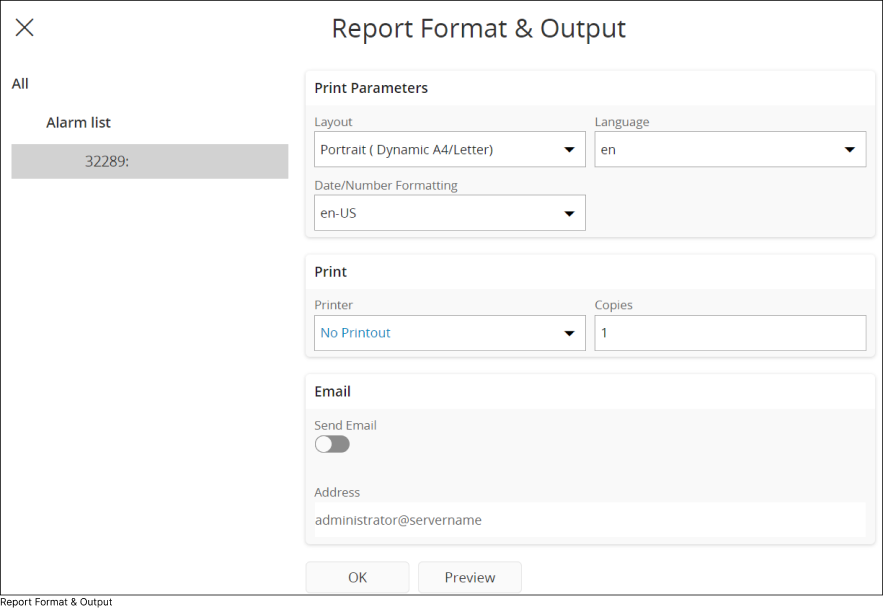This screenshot has height=608, width=883.
Task: Click the Date/Number Formatting arrow icon
Action: pos(569,213)
